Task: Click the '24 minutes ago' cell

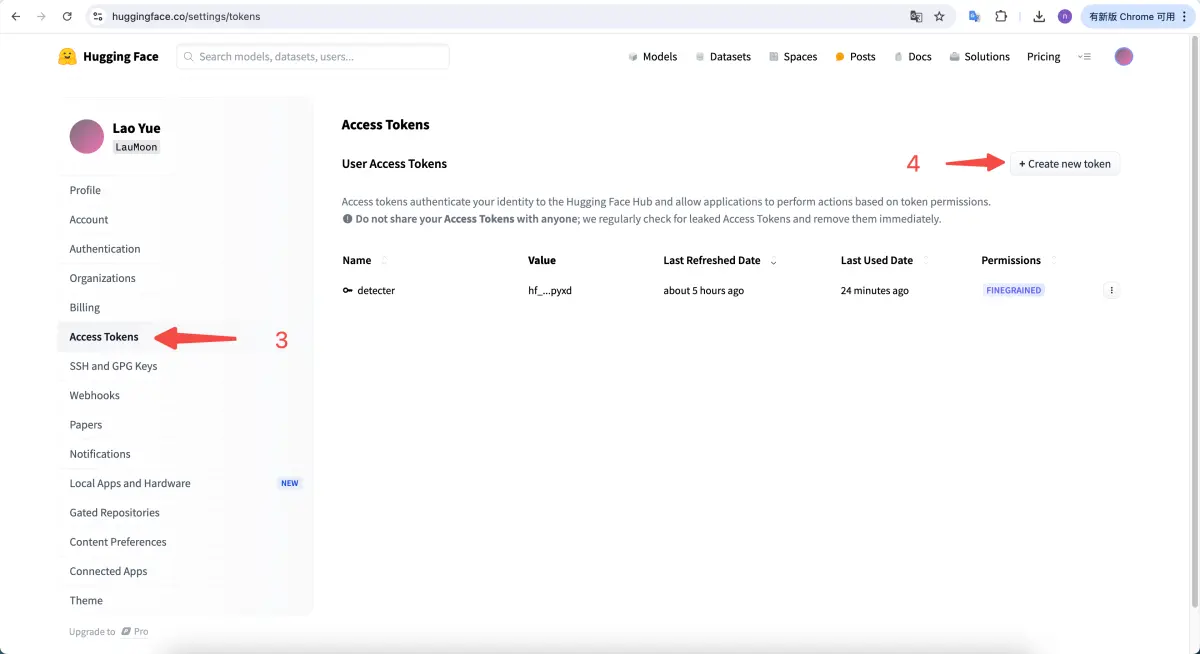Action: pyautogui.click(x=875, y=291)
